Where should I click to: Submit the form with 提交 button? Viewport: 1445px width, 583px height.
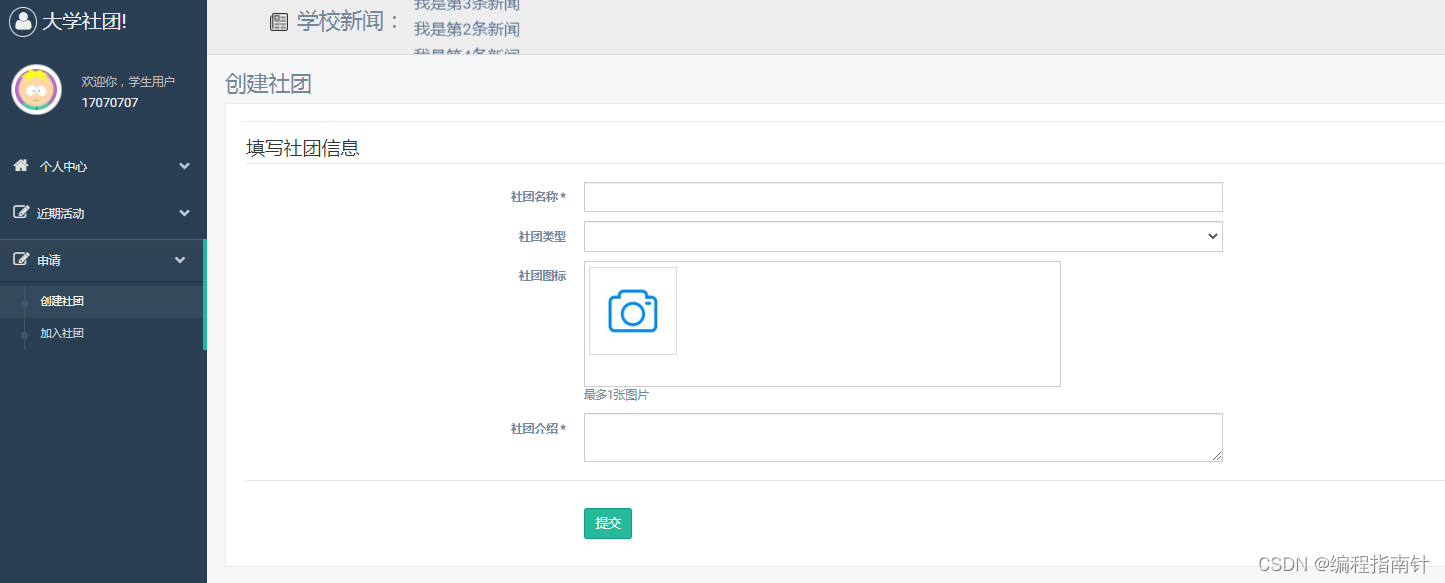tap(608, 523)
